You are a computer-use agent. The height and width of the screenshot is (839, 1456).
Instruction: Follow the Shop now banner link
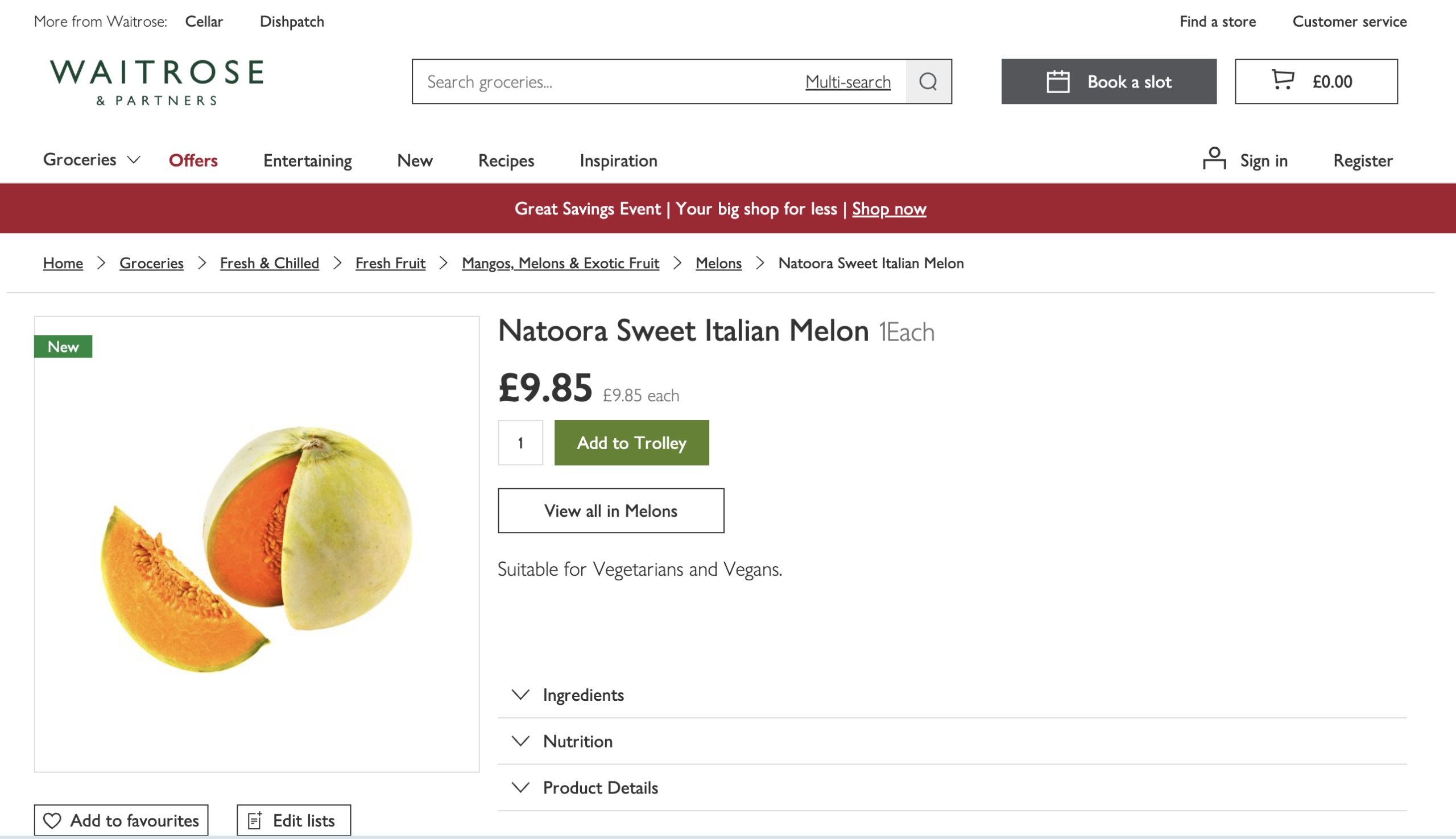[x=890, y=209]
